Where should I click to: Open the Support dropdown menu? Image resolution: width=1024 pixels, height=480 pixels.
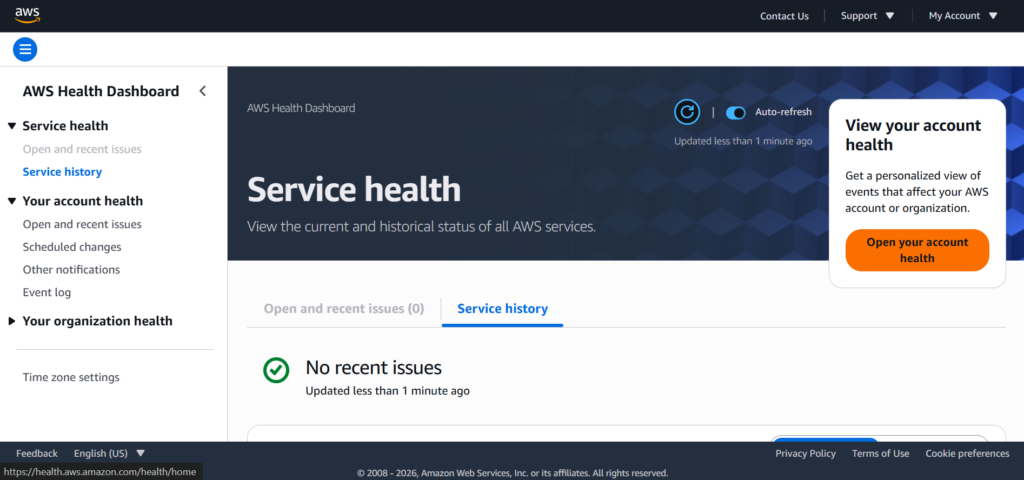click(x=867, y=16)
